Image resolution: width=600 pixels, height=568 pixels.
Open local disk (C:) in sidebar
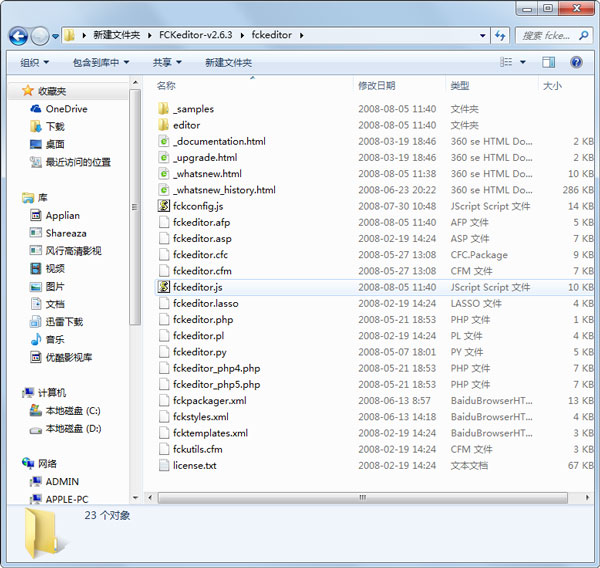pyautogui.click(x=72, y=411)
